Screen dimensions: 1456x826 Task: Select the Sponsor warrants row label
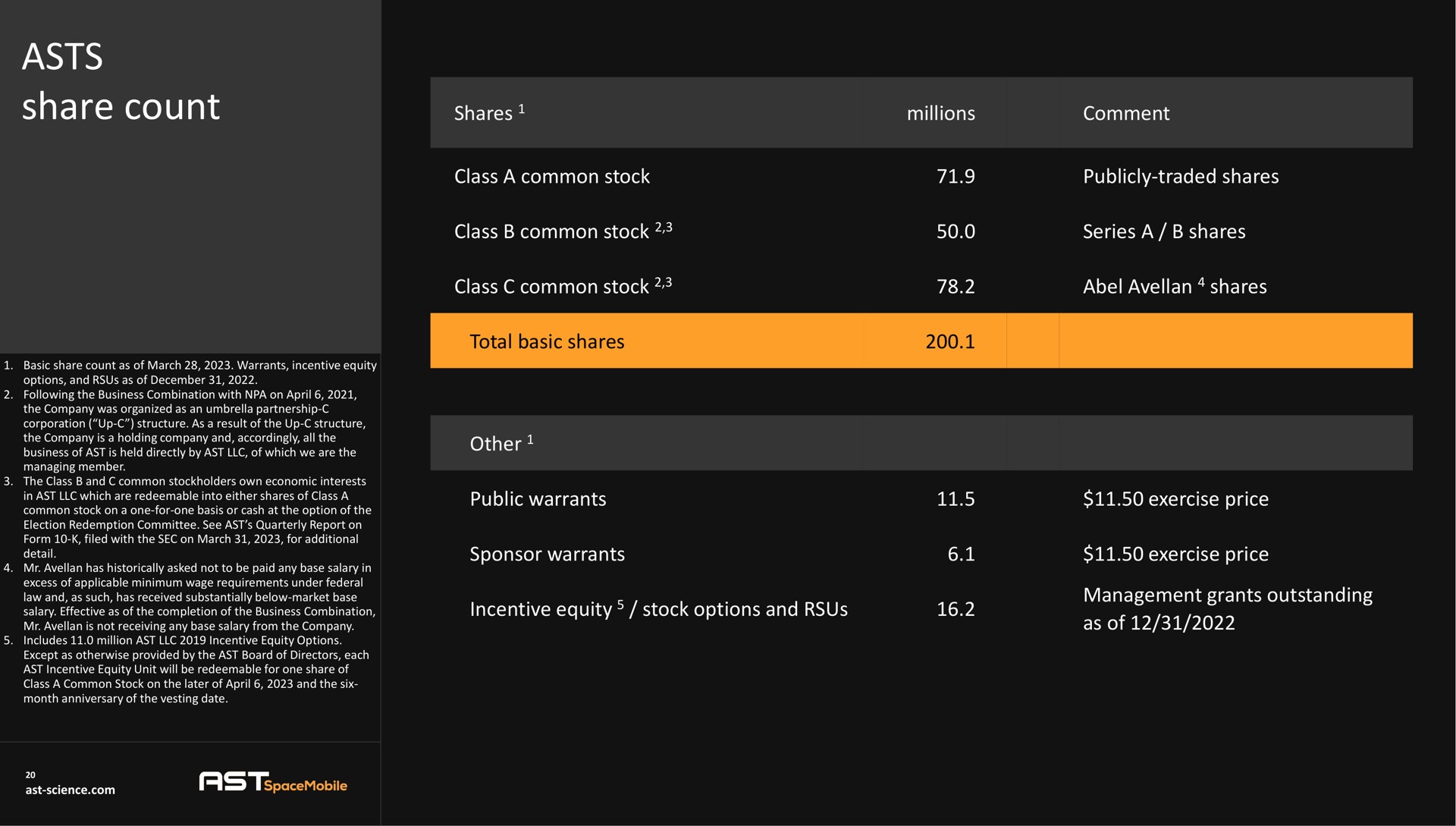tap(547, 554)
